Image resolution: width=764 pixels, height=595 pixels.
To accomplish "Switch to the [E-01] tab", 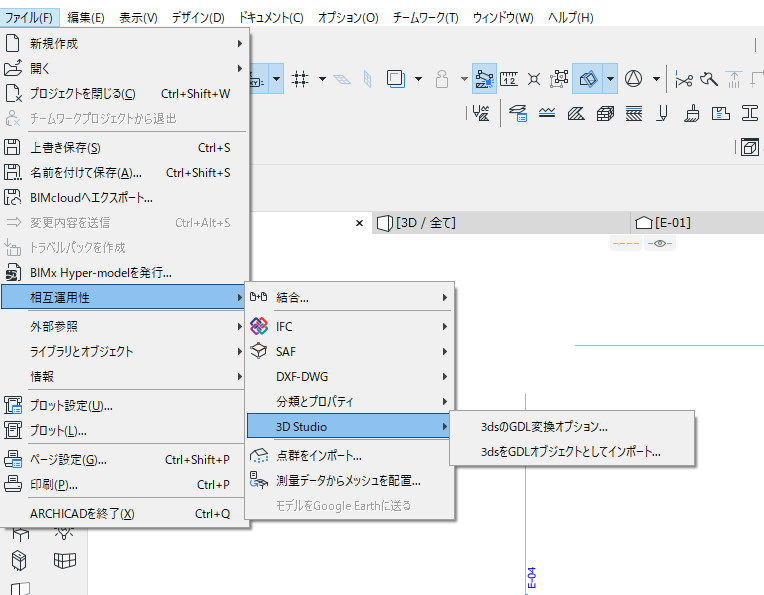I will (697, 223).
